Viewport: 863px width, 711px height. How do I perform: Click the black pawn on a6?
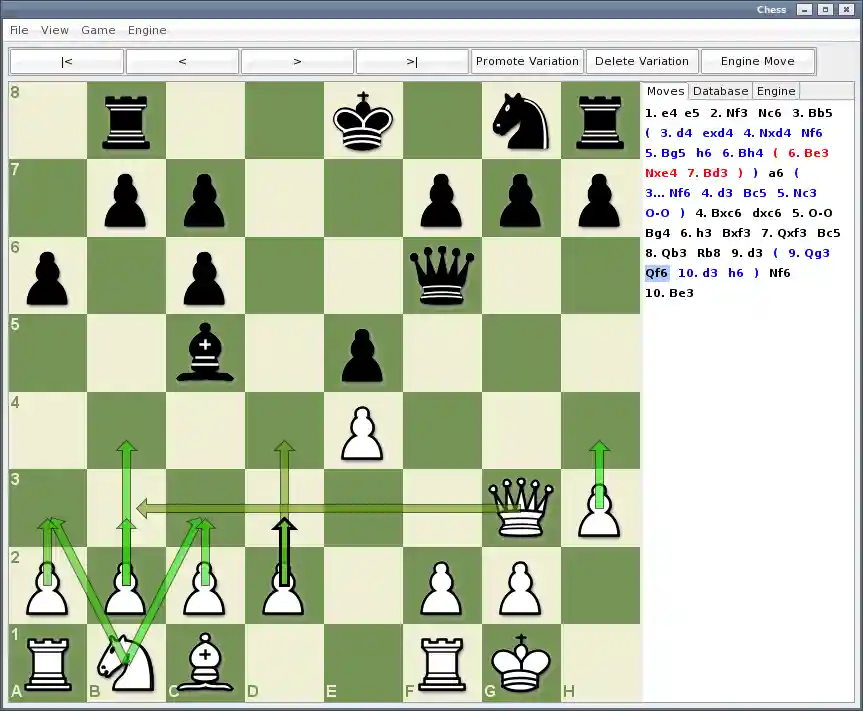(x=47, y=276)
